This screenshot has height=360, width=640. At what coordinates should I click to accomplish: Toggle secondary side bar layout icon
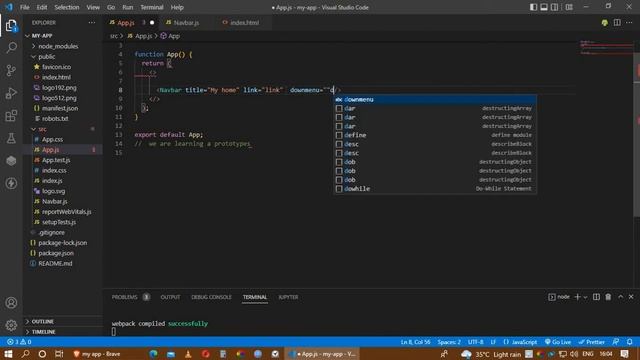[554, 7]
